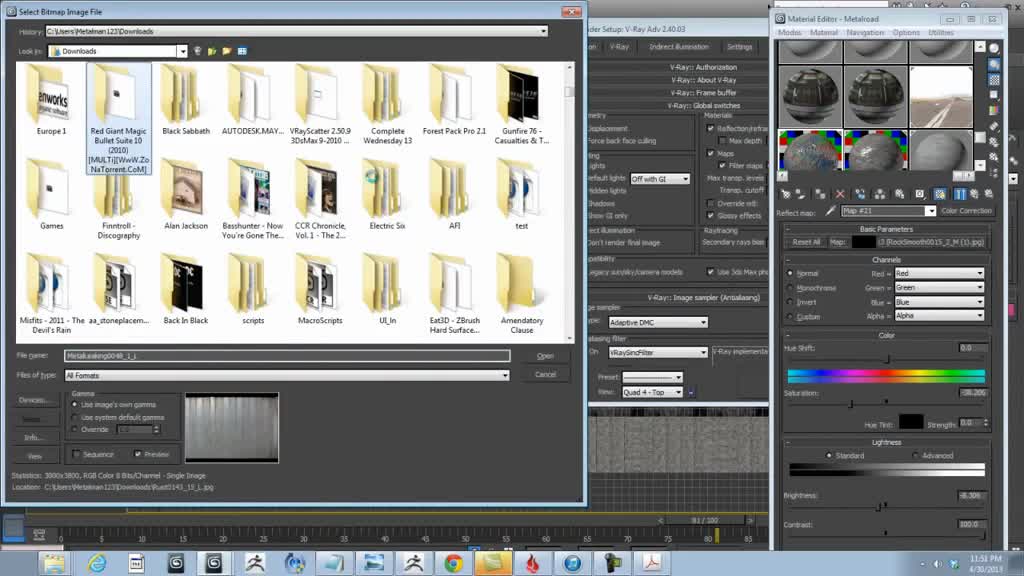
Task: Open the Adaptive DMC sampler type dropdown
Action: (x=703, y=323)
